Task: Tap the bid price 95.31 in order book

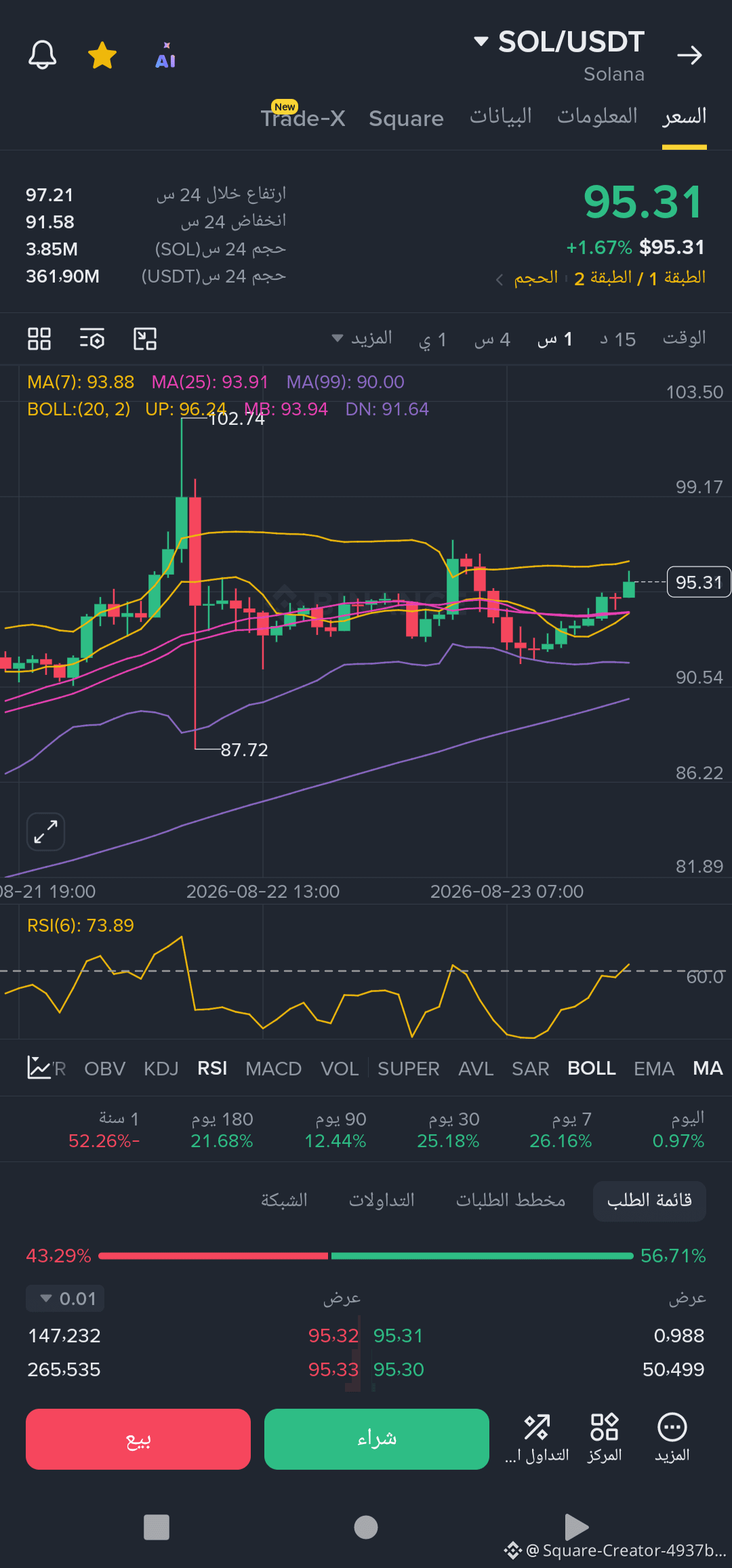Action: (x=398, y=1336)
